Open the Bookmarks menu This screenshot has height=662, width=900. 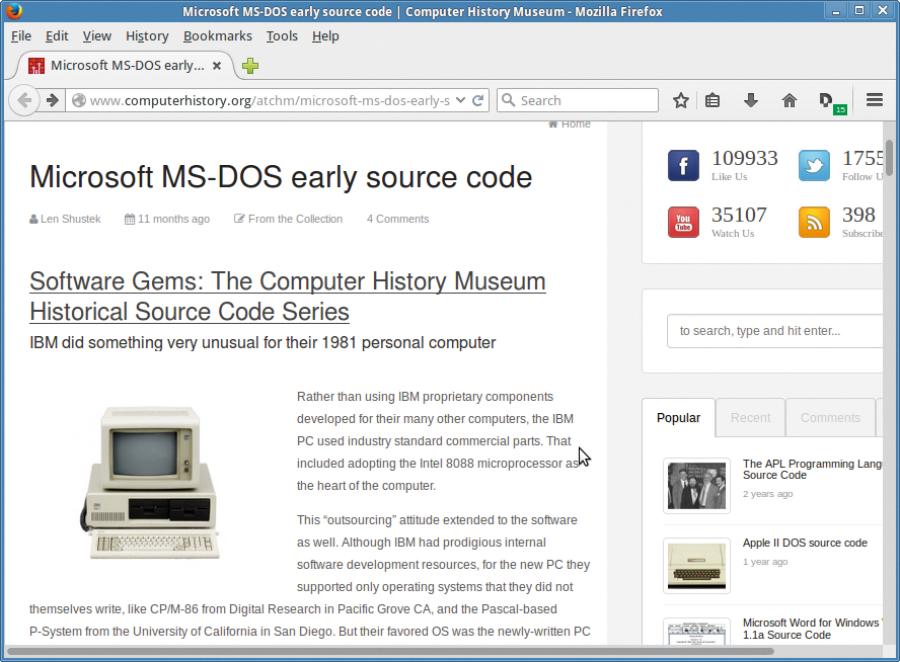218,36
